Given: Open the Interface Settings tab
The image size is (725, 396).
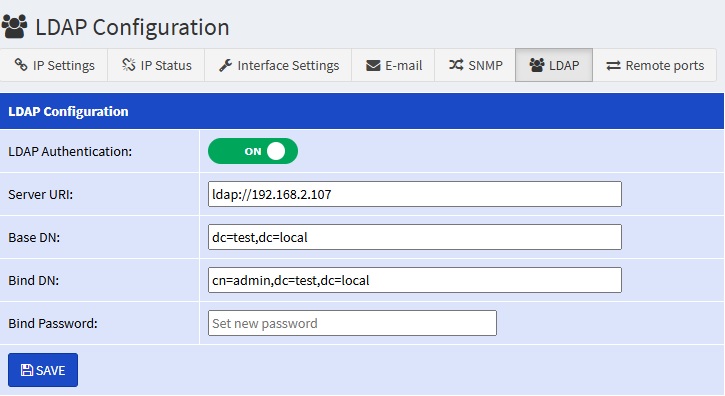Looking at the screenshot, I should click(278, 65).
